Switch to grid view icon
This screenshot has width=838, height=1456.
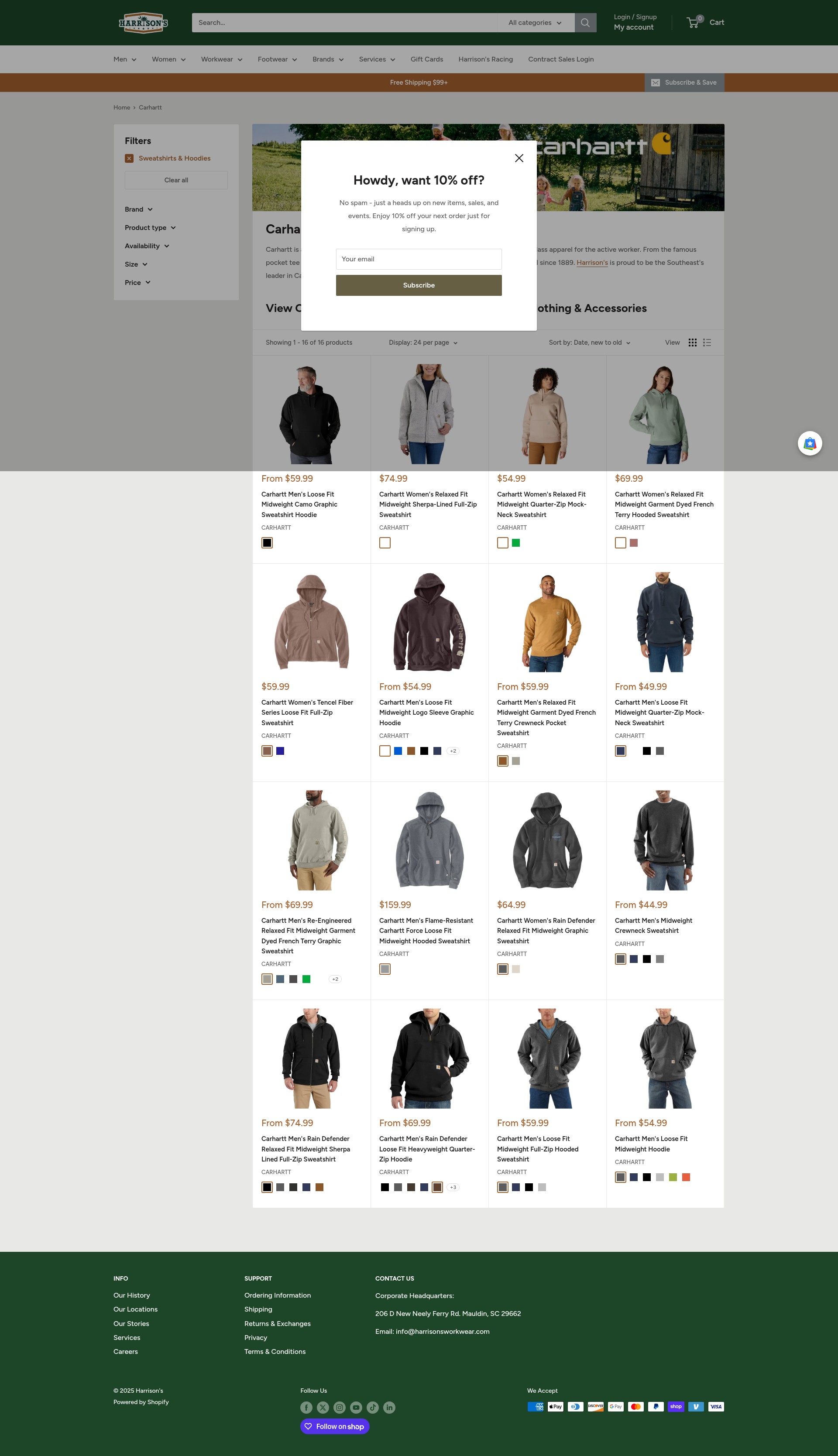[x=692, y=342]
